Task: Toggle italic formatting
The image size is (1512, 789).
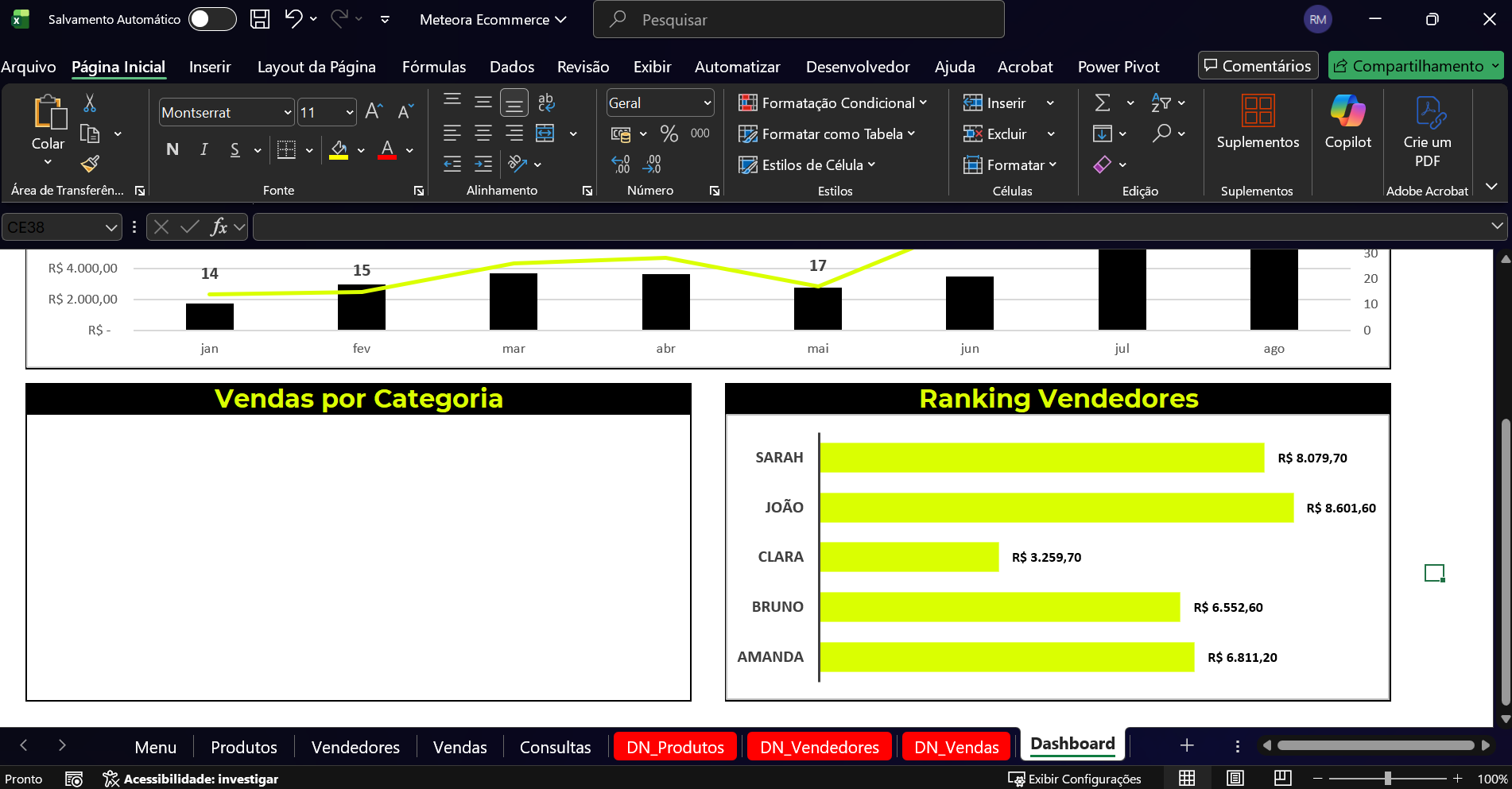Action: pyautogui.click(x=204, y=149)
